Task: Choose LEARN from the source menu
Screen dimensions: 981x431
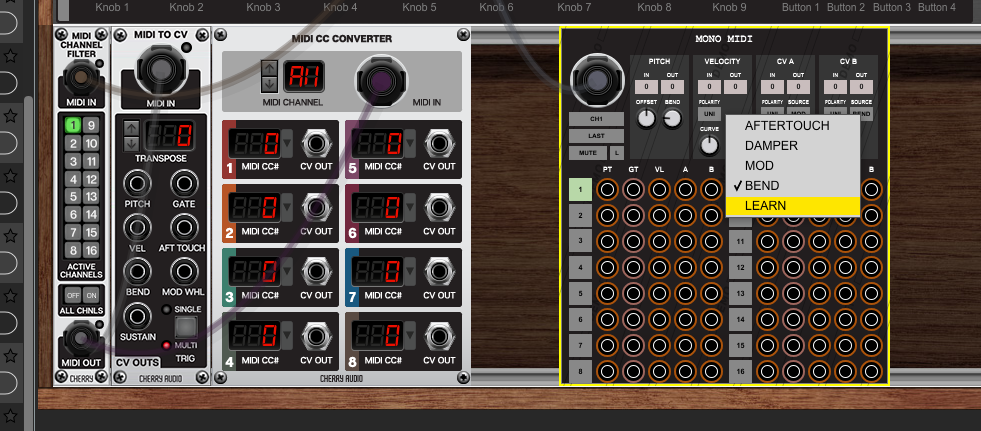Action: click(793, 206)
